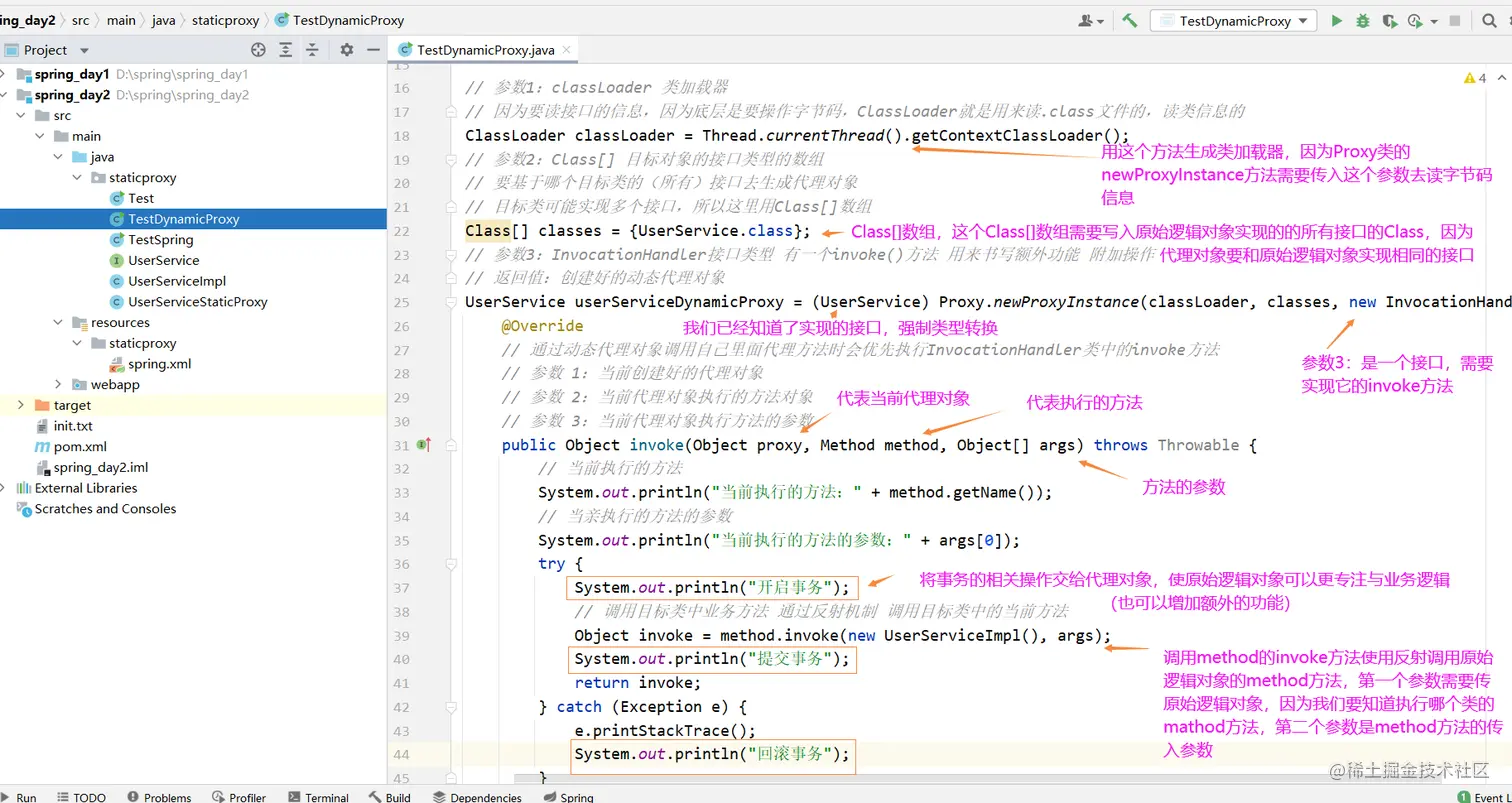
Task: Click the override gutter icon on line 31
Action: [x=423, y=445]
